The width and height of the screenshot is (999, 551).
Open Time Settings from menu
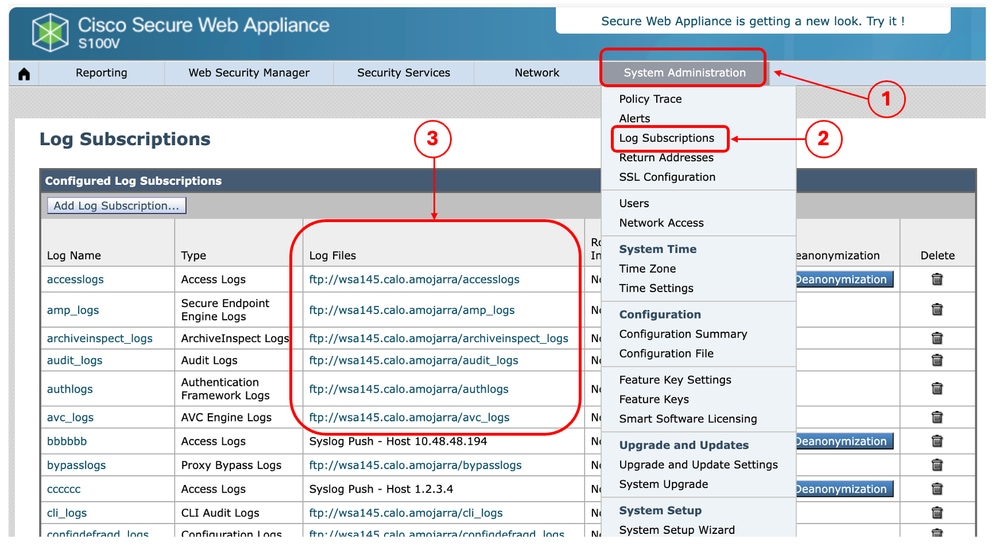656,288
